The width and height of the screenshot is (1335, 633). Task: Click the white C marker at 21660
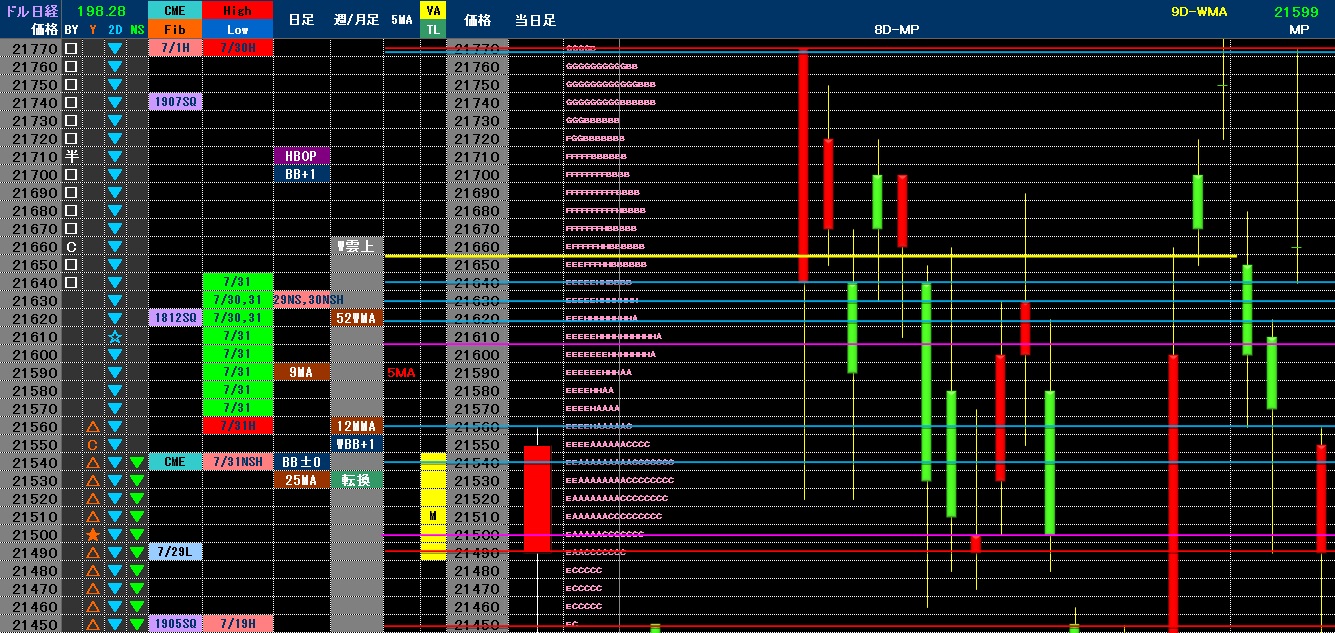[71, 247]
